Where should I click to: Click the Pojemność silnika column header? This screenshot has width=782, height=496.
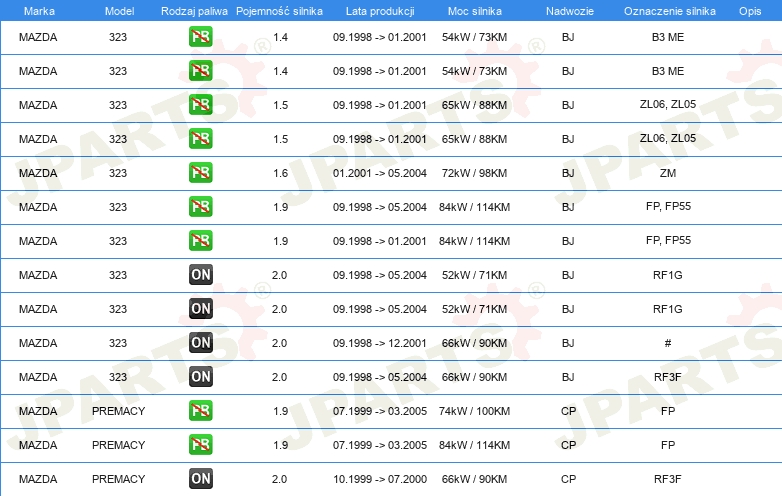tap(279, 11)
